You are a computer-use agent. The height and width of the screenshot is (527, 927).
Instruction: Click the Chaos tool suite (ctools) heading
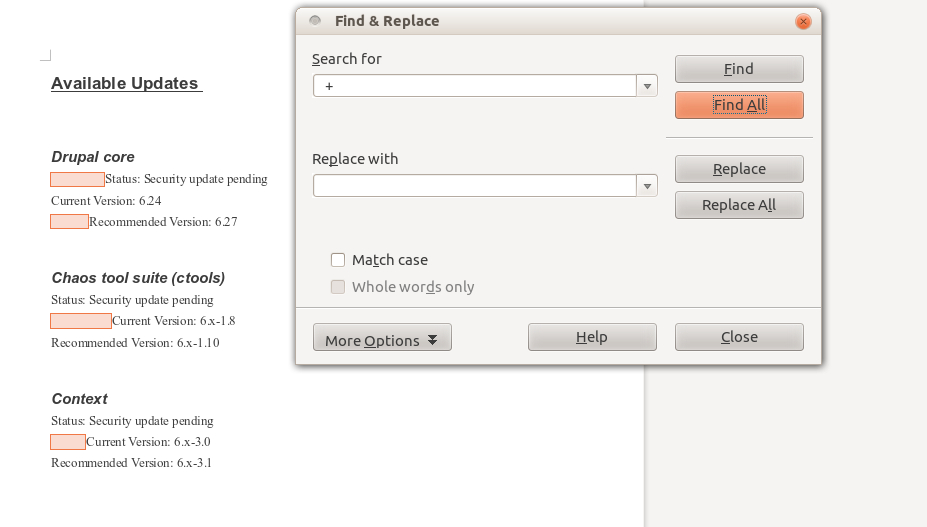pos(138,278)
